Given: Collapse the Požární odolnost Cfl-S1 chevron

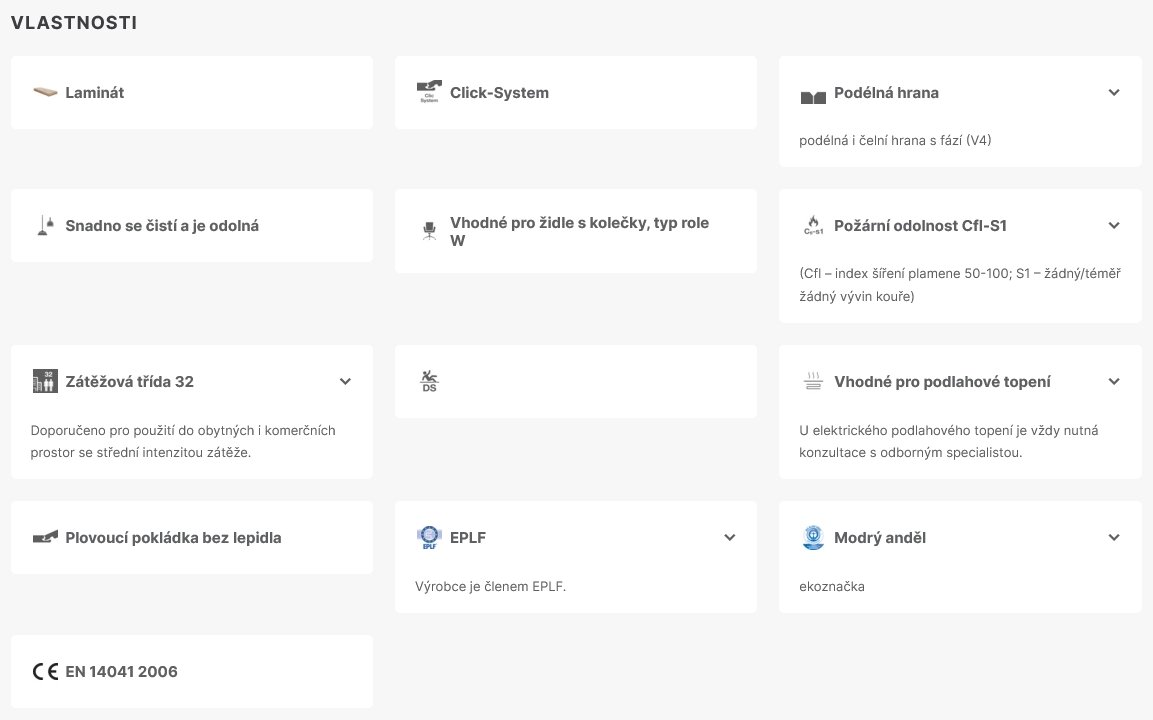Looking at the screenshot, I should pyautogui.click(x=1114, y=226).
